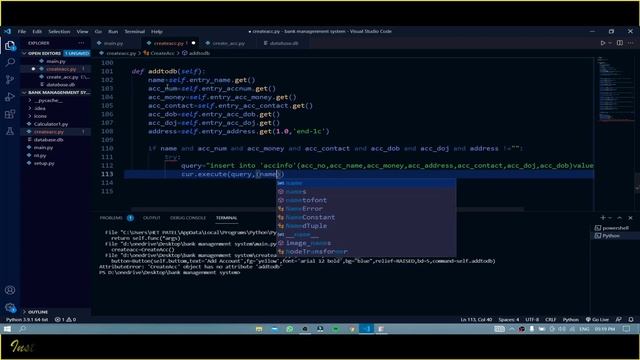
Task: Switch to Terminal panel tab
Action: coord(227,218)
